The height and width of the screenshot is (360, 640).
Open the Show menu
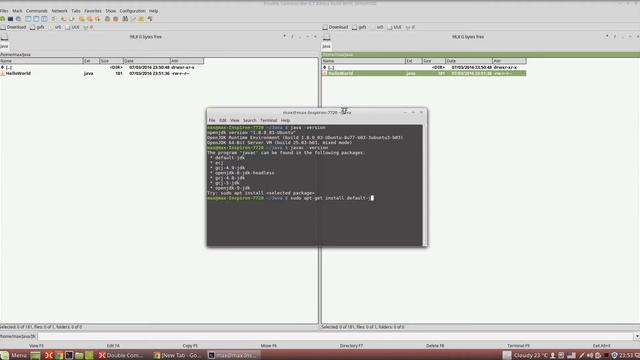(111, 11)
